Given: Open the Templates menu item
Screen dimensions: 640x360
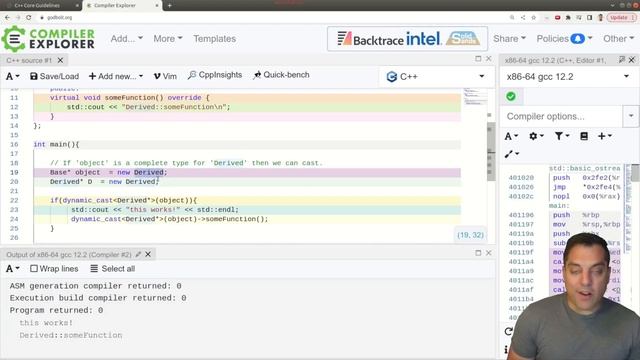Looking at the screenshot, I should [x=214, y=39].
